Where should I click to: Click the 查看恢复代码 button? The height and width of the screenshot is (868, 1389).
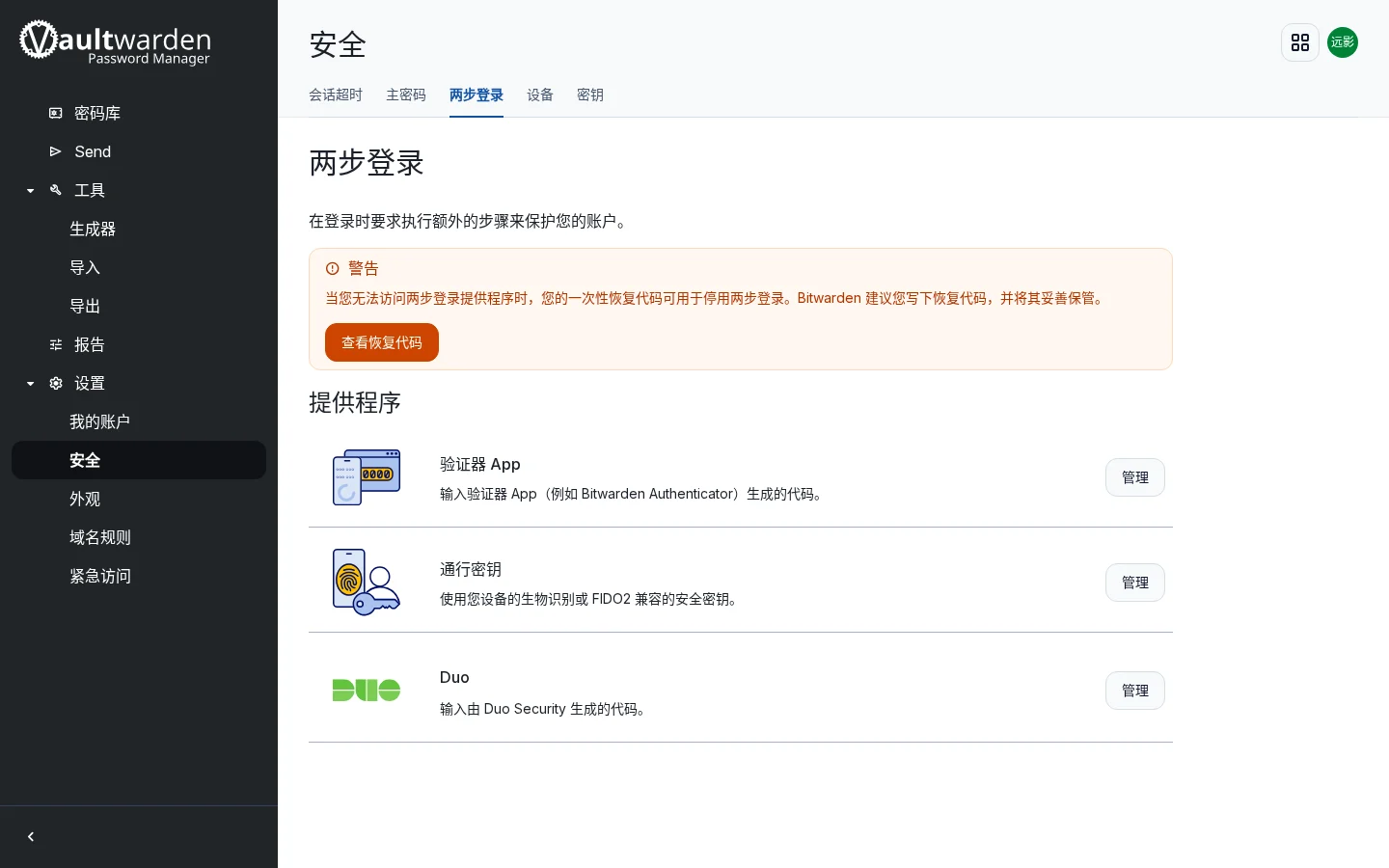click(x=382, y=342)
